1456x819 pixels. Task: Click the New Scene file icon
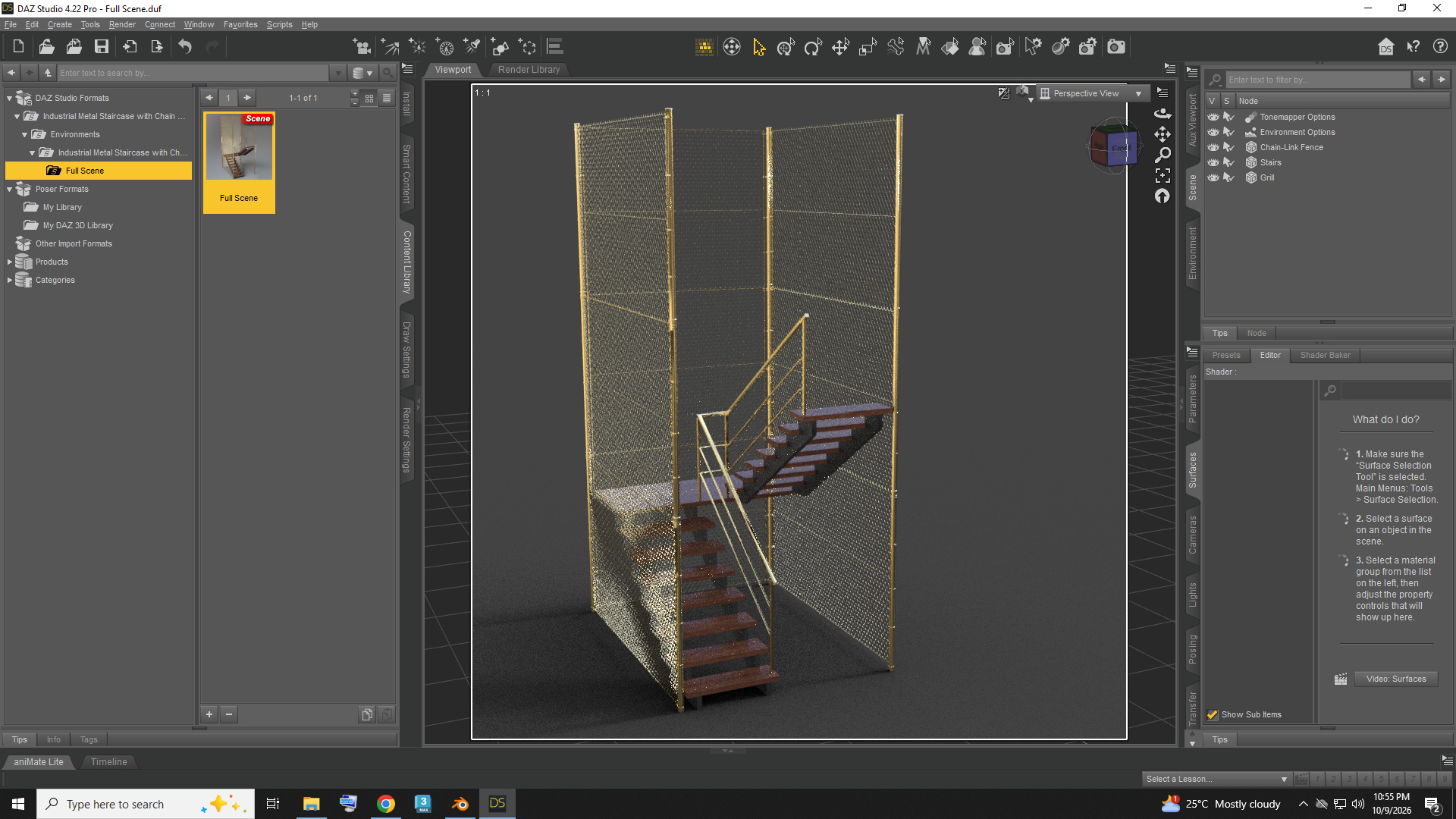[18, 47]
